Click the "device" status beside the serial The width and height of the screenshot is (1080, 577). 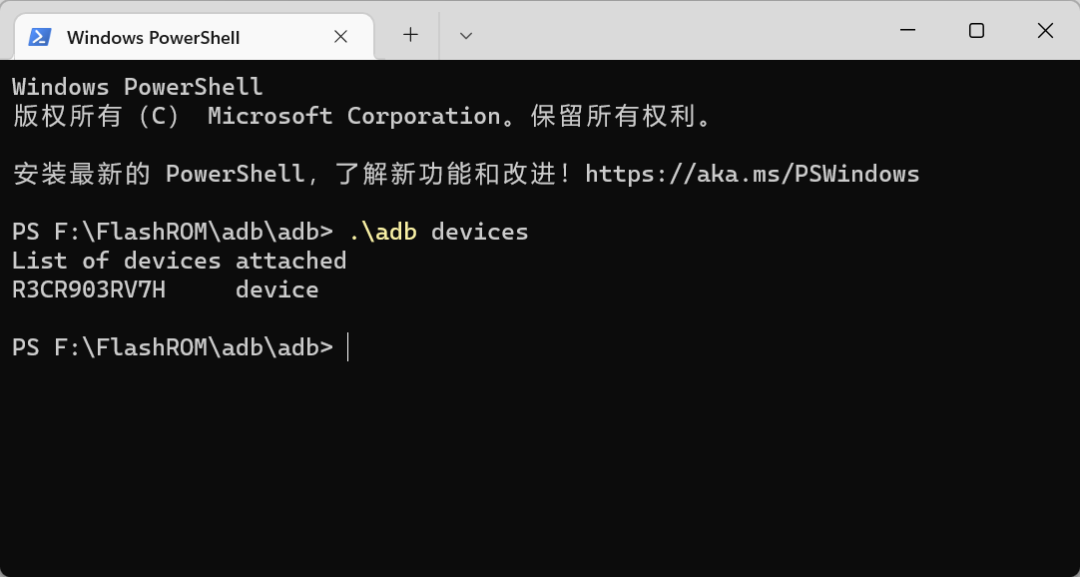[x=277, y=290]
